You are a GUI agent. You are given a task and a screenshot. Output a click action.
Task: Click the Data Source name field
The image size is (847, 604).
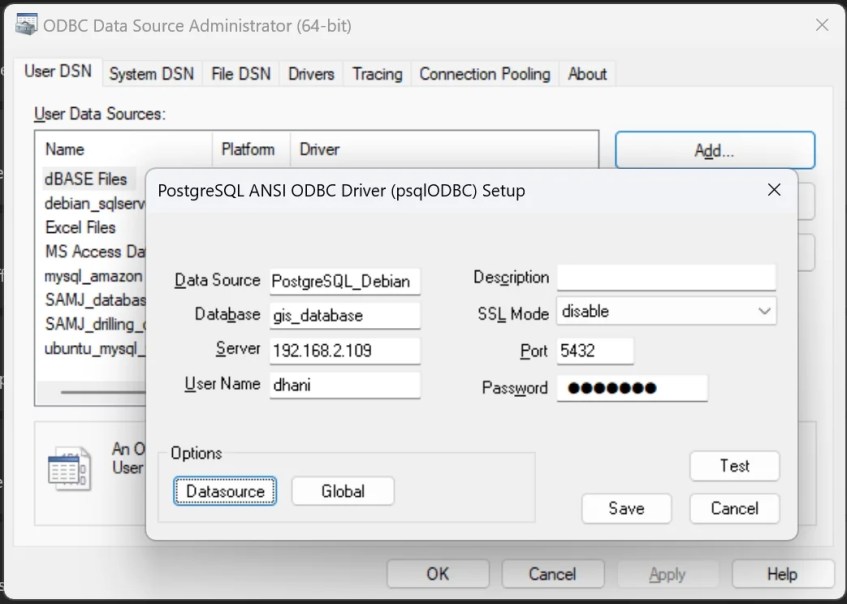(345, 281)
